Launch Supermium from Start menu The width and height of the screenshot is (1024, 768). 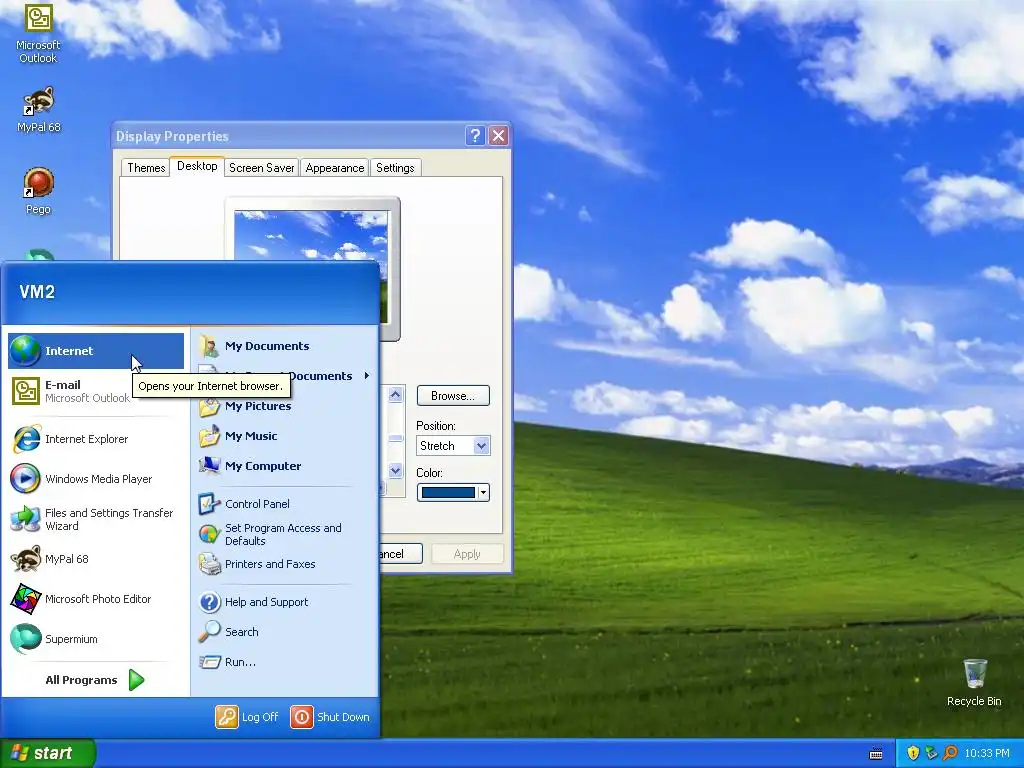click(96, 639)
